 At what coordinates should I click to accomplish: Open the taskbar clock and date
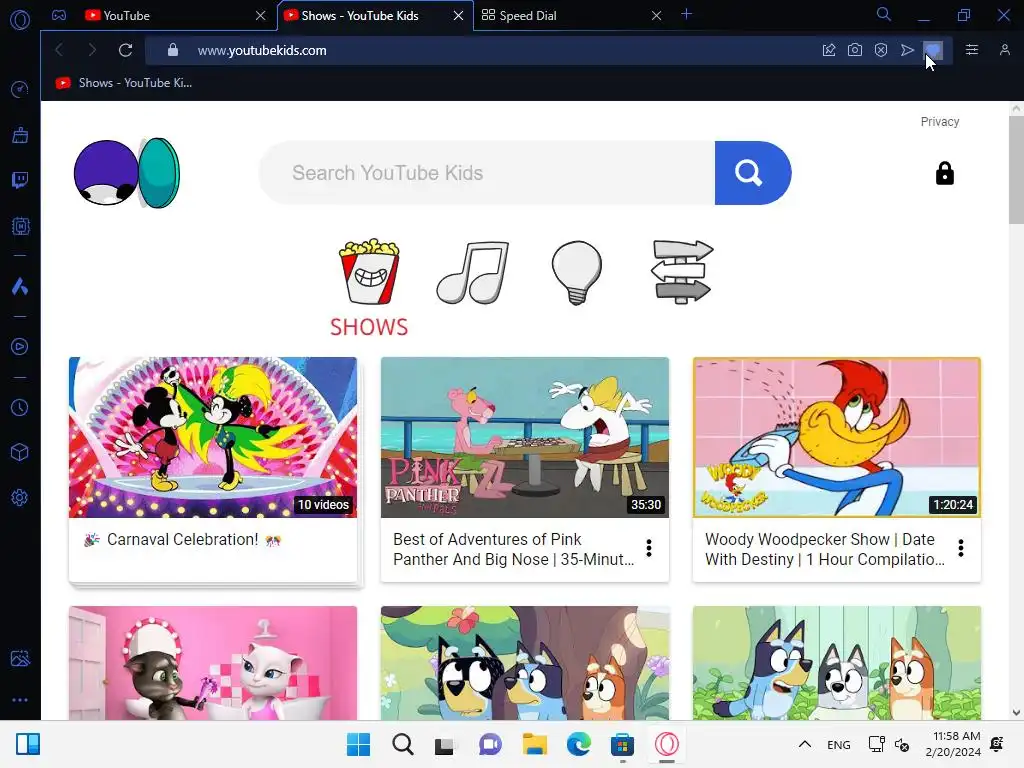pos(953,744)
